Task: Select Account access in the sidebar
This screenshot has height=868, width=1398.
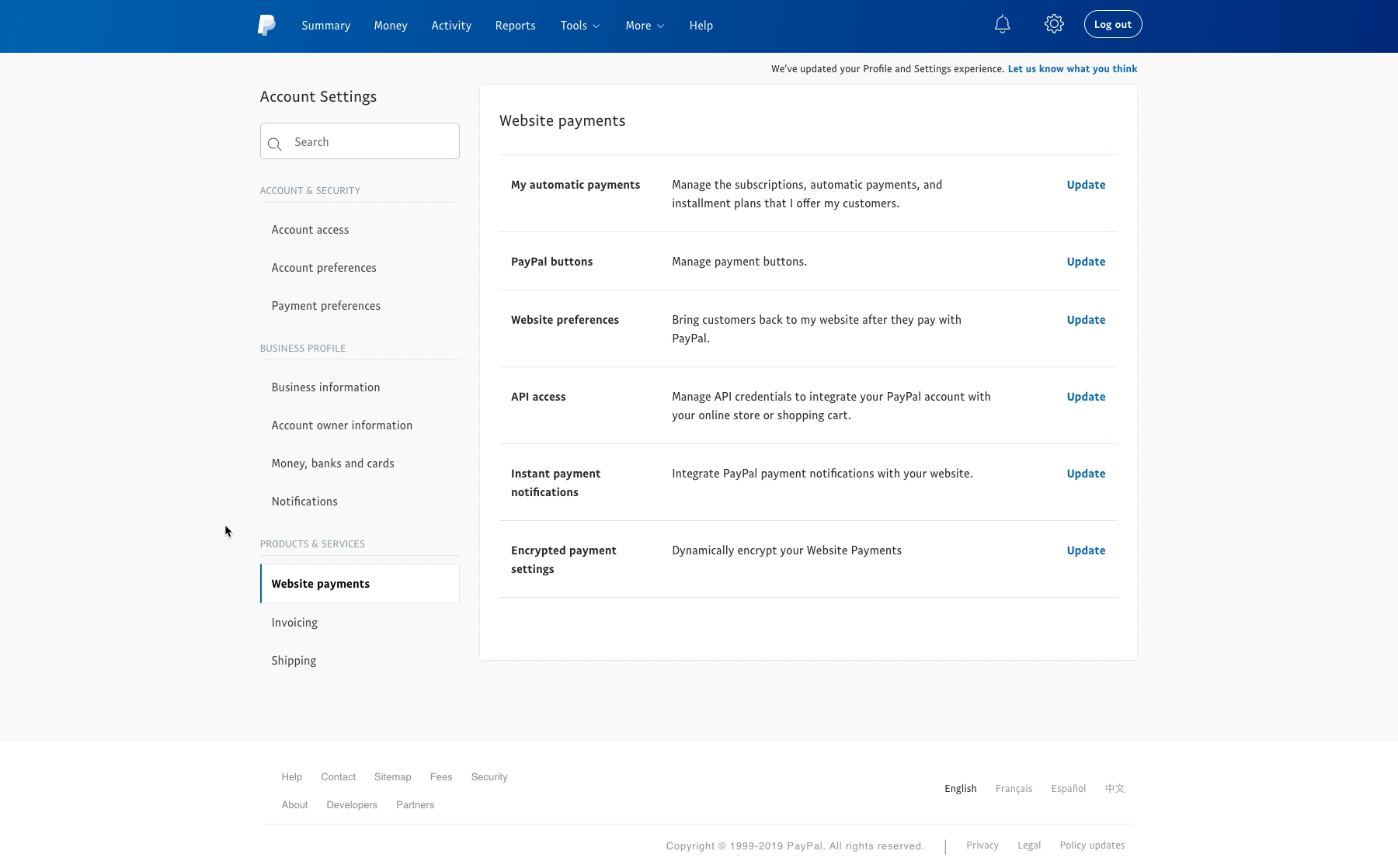Action: pos(310,230)
